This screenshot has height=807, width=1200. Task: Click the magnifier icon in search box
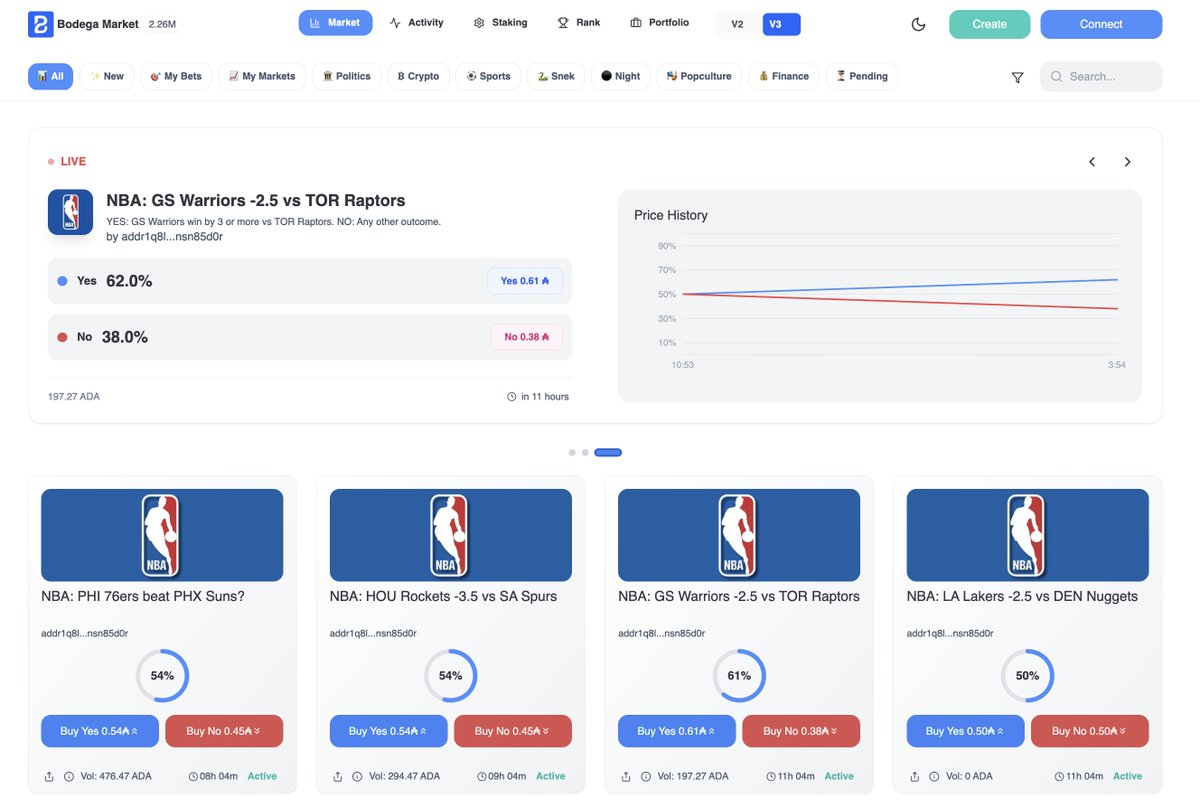(x=1056, y=77)
